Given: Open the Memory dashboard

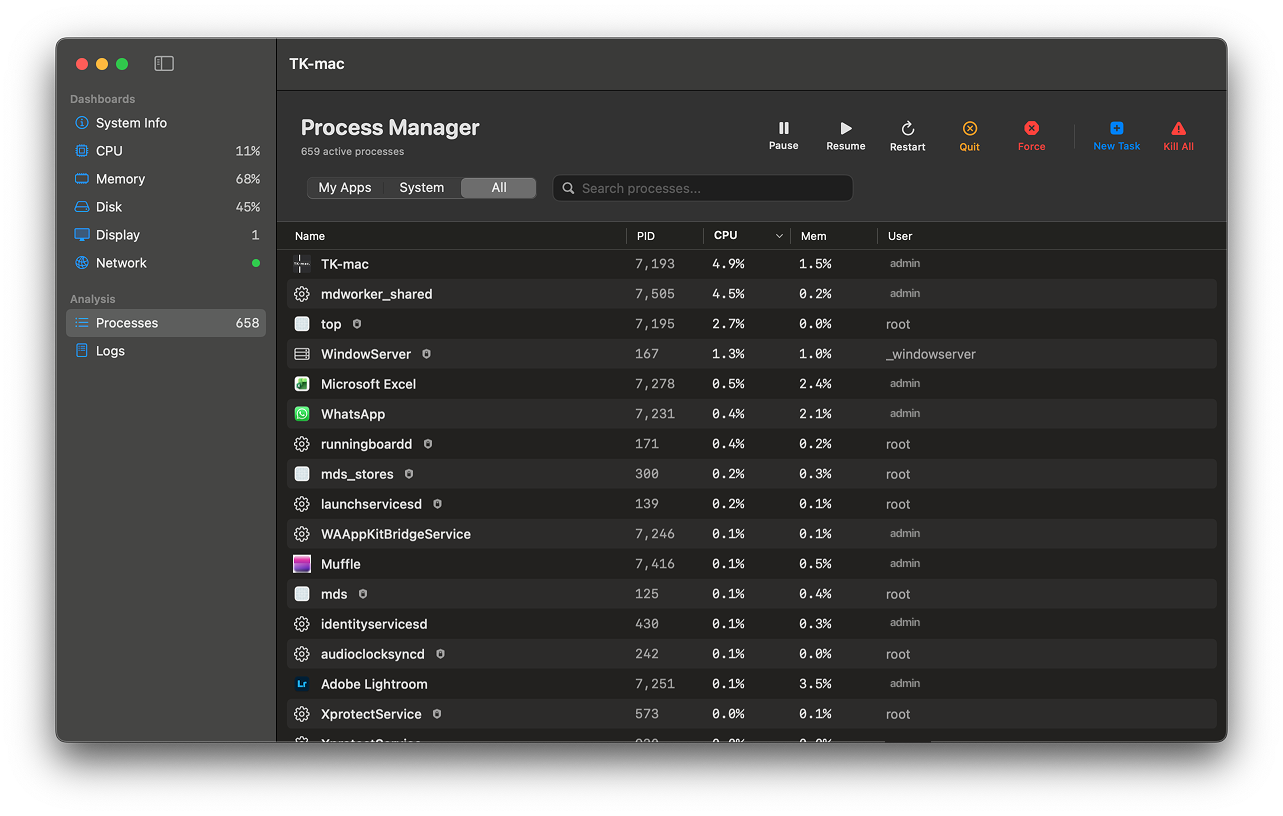Looking at the screenshot, I should [120, 179].
